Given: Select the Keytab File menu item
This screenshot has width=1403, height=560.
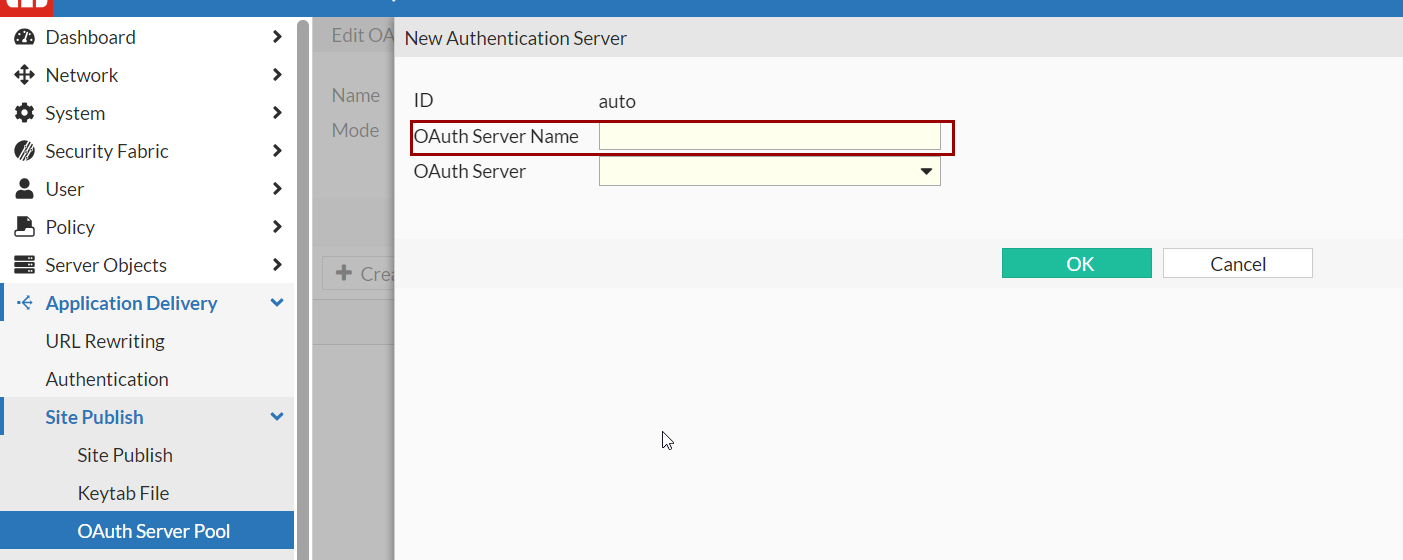Looking at the screenshot, I should (x=123, y=493).
